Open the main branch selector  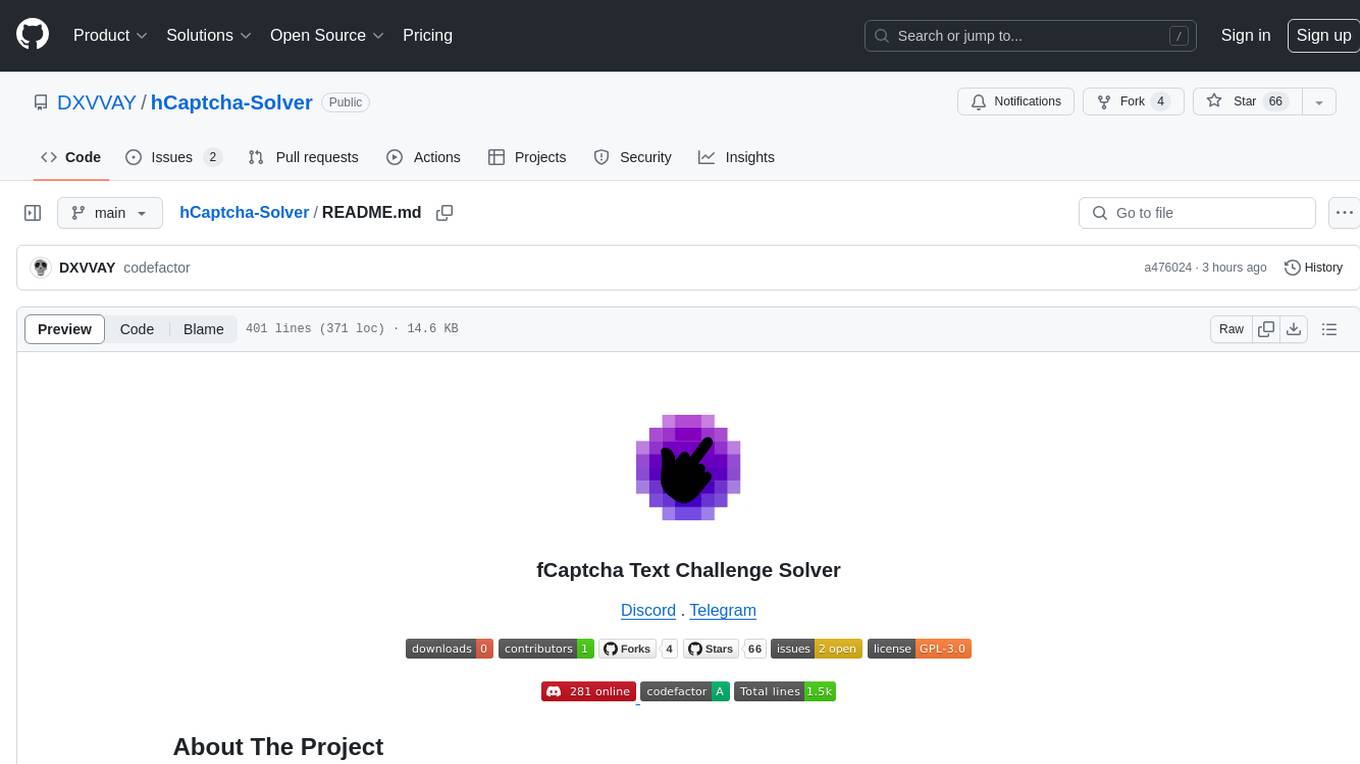tap(109, 213)
